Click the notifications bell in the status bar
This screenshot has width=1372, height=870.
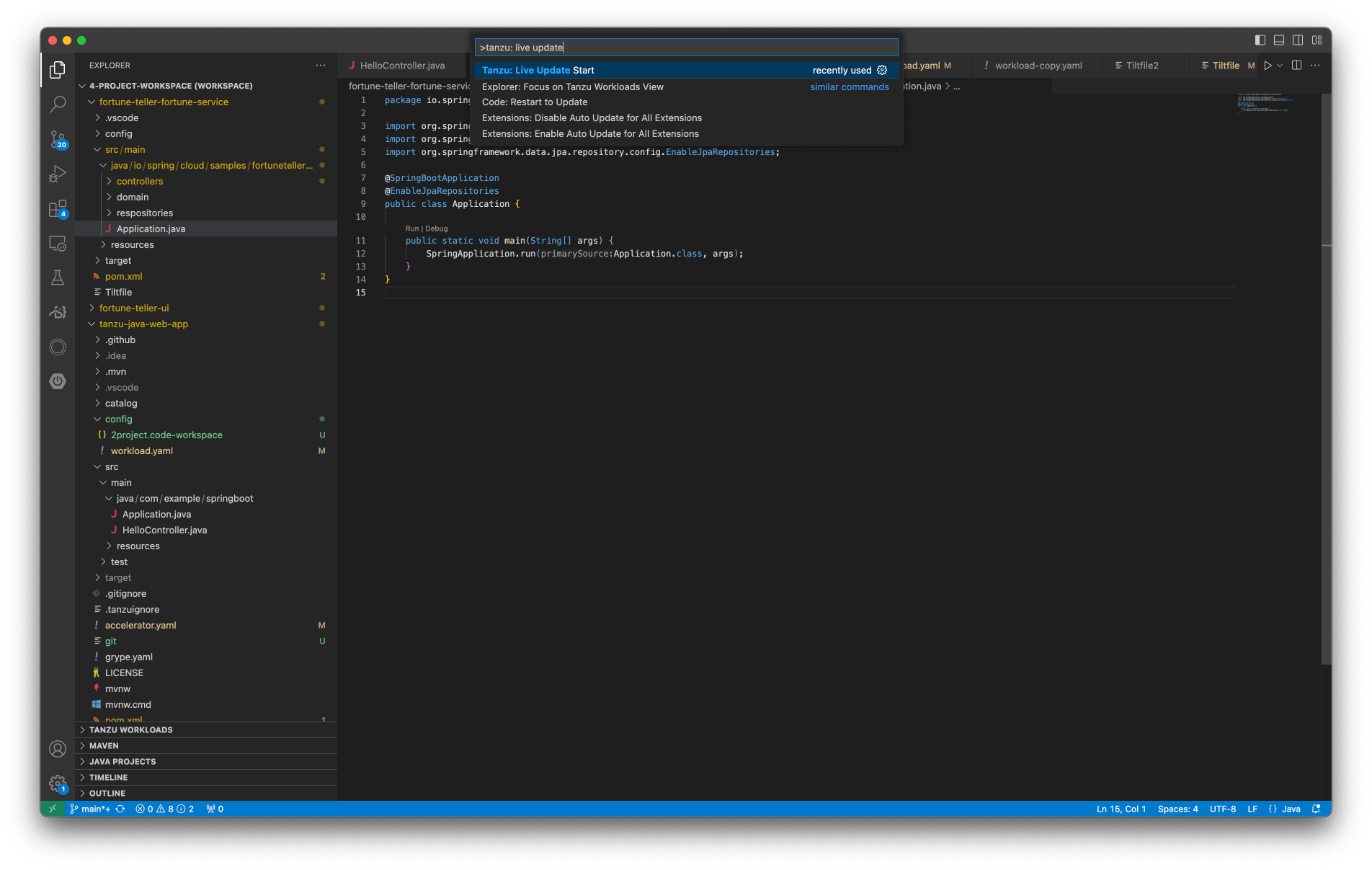coord(1317,809)
